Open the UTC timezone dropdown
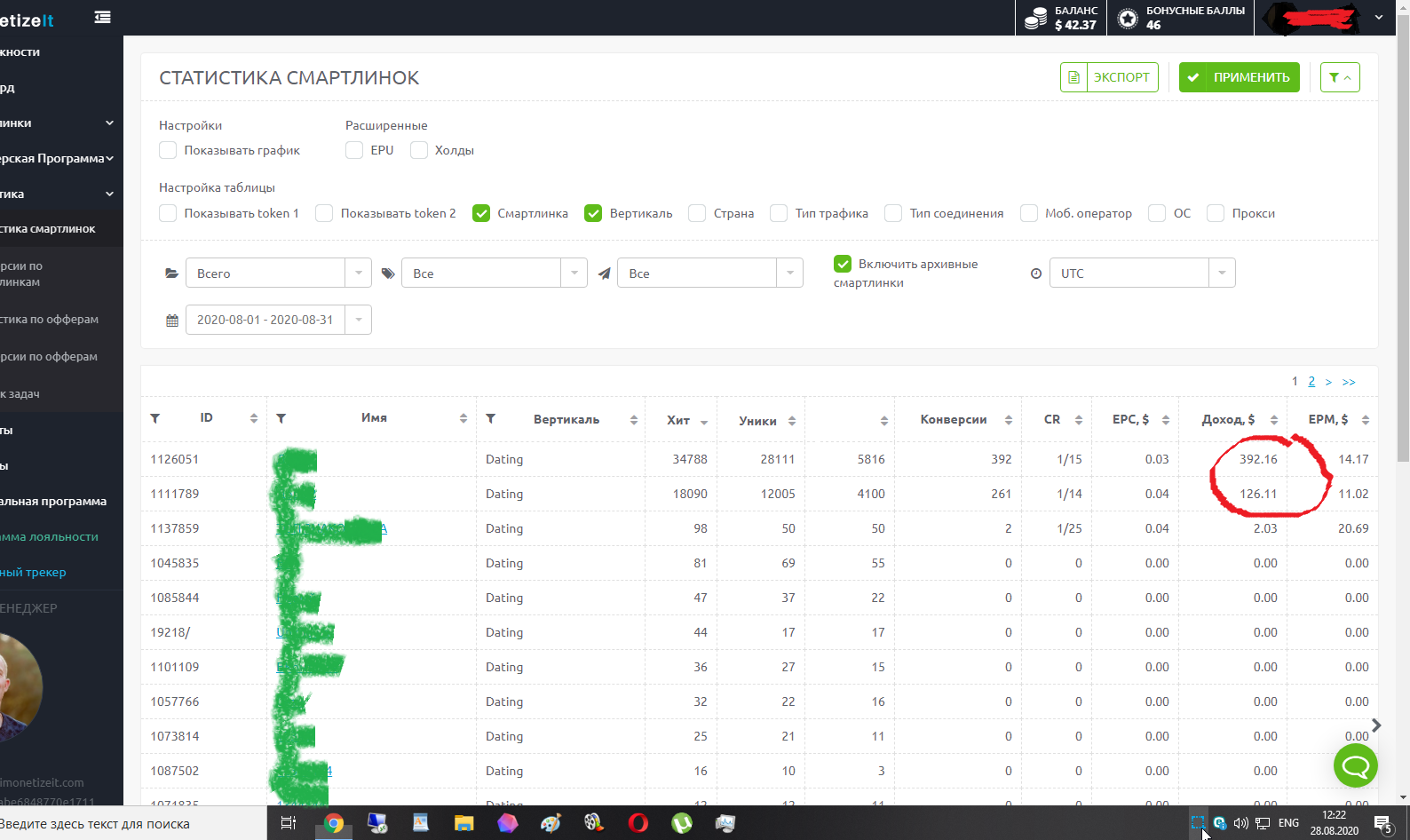 point(1142,273)
